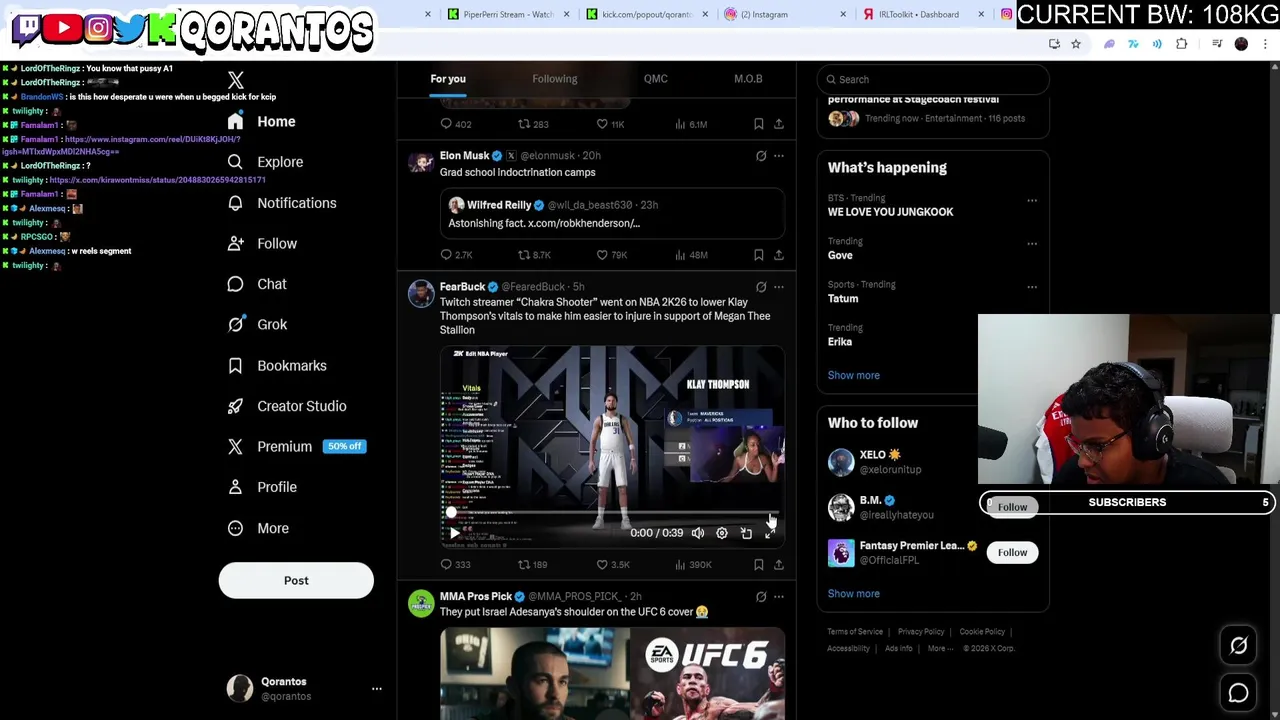Expand the footer More links
The width and height of the screenshot is (1280, 720).
pyautogui.click(x=940, y=648)
